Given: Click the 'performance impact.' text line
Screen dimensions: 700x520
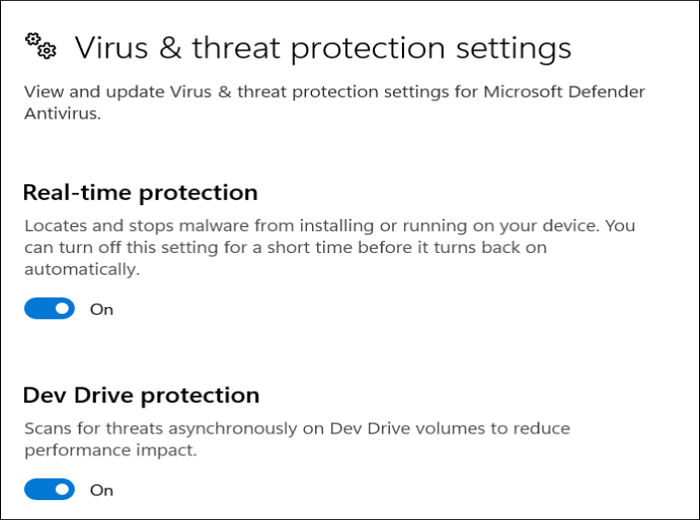Looking at the screenshot, I should click(x=108, y=450).
